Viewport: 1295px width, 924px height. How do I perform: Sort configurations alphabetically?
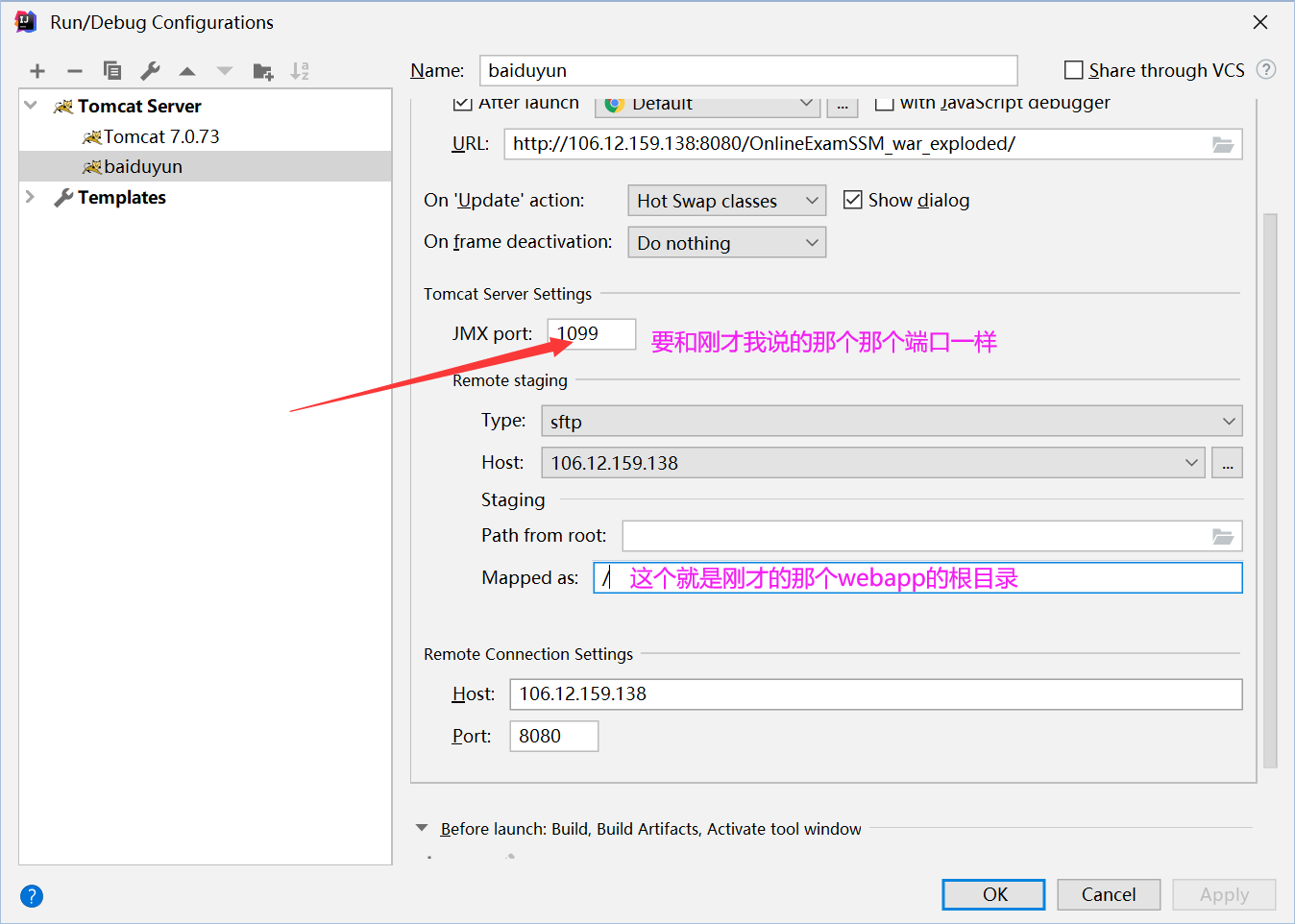pyautogui.click(x=300, y=71)
